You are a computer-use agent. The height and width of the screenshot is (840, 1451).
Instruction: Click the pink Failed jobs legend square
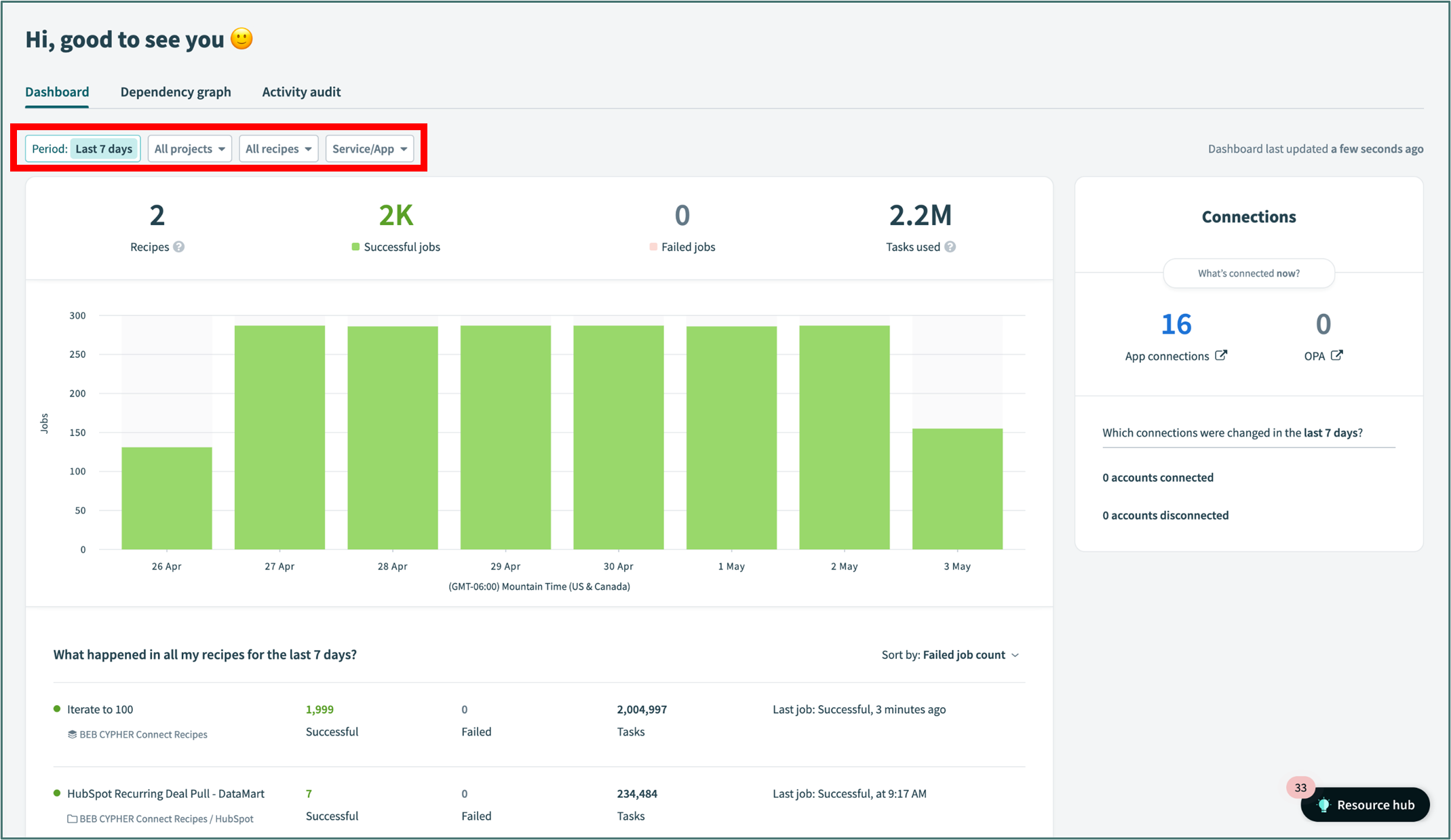653,247
